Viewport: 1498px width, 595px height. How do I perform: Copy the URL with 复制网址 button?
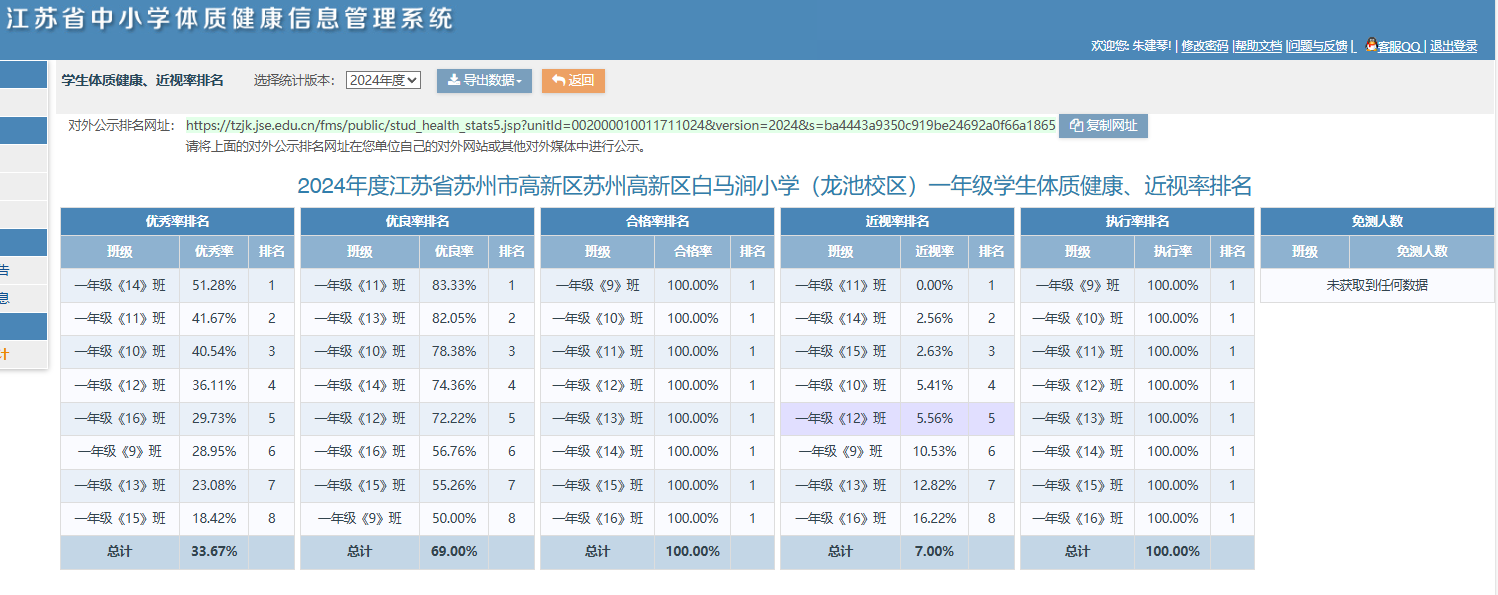pyautogui.click(x=1103, y=125)
